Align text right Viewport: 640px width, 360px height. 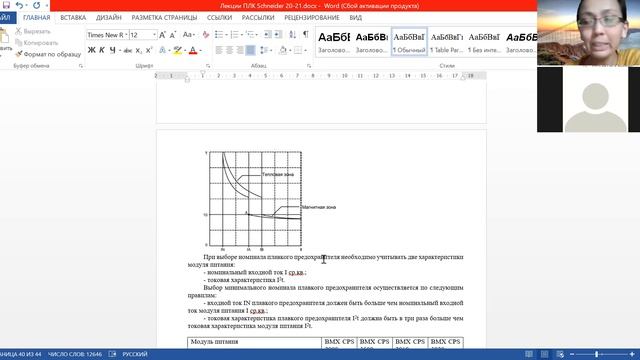click(240, 50)
